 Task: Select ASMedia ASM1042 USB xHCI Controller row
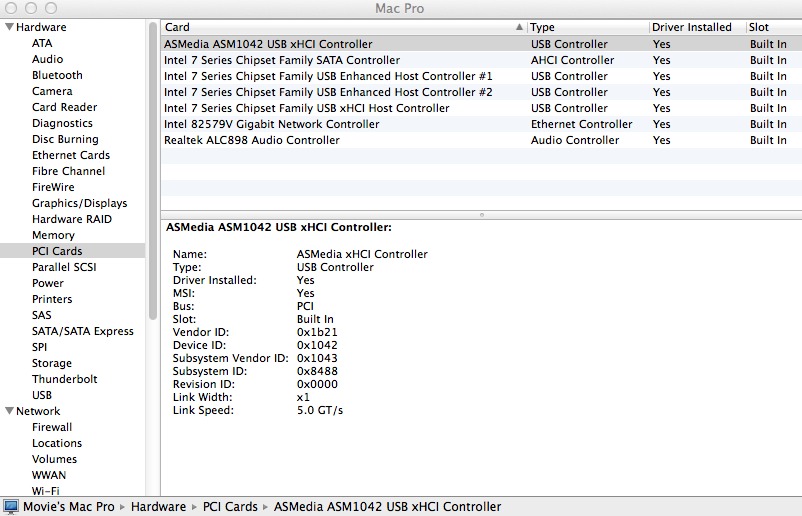481,44
